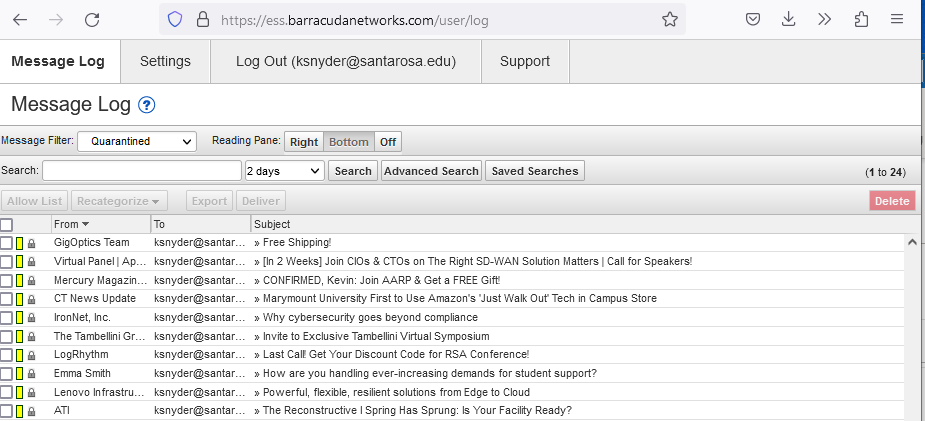The height and width of the screenshot is (421, 925).
Task: Click yellow status marker for Emma Smith row
Action: [x=19, y=374]
